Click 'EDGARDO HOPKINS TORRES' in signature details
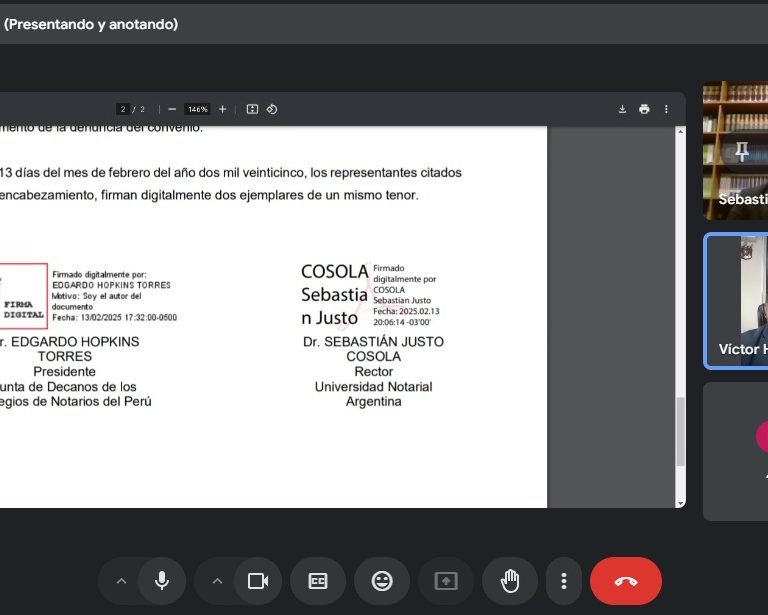This screenshot has height=615, width=768. [x=112, y=285]
